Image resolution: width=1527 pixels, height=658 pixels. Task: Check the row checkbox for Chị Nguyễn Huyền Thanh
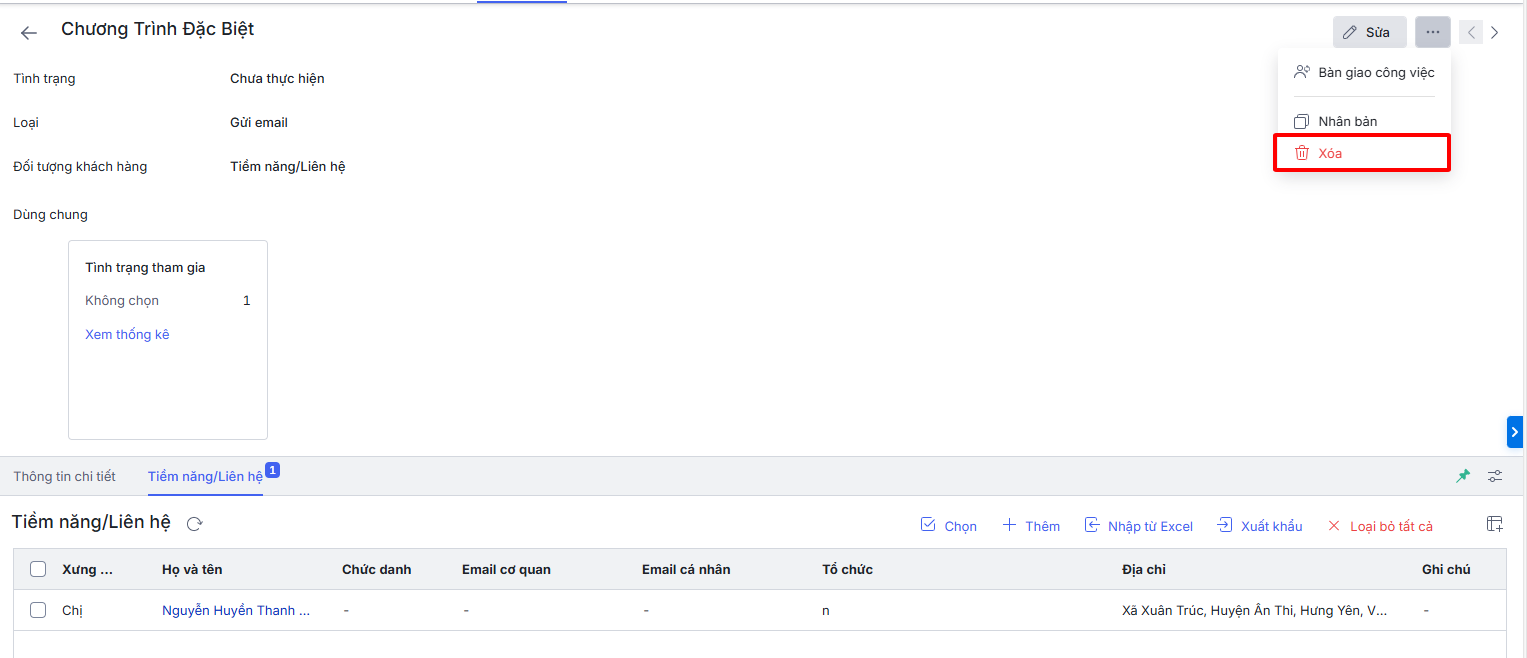(x=38, y=610)
